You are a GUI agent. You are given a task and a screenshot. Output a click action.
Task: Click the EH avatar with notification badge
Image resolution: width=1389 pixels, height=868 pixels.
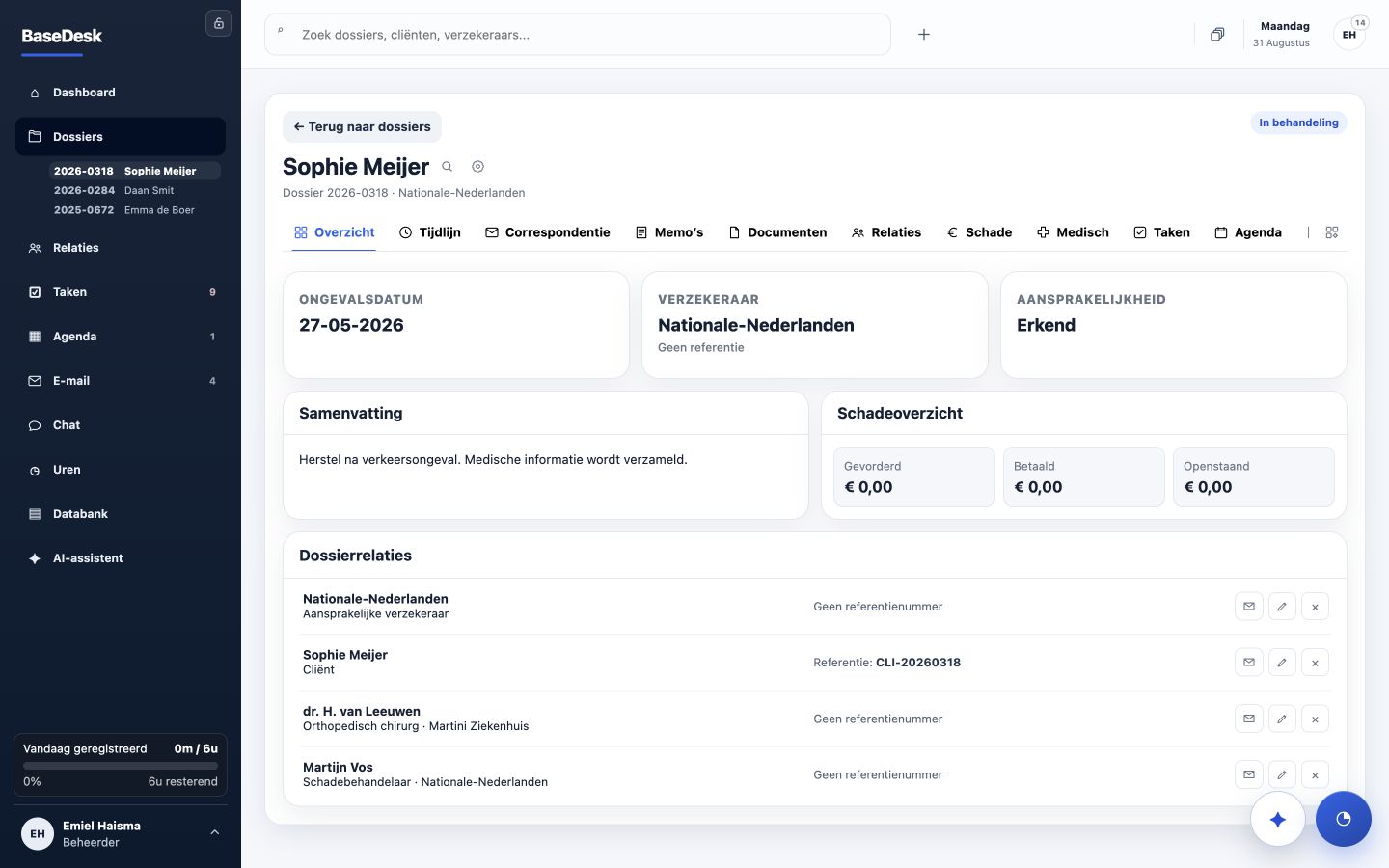tap(1349, 35)
